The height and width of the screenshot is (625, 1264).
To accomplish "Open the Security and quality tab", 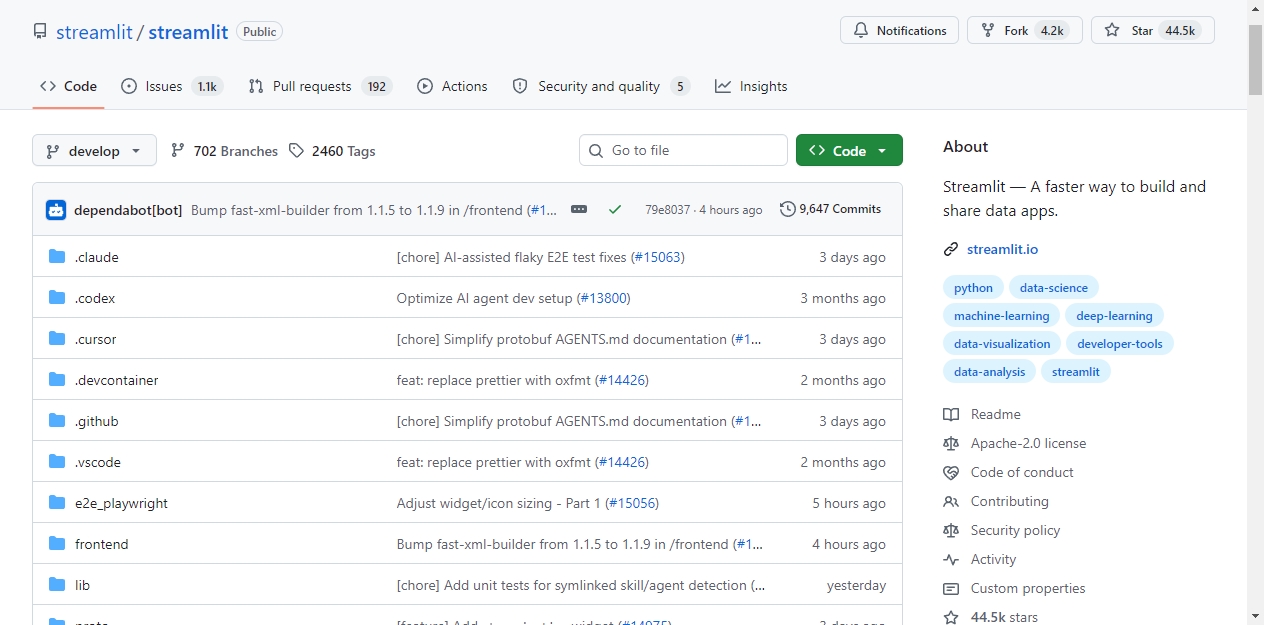I will pos(601,86).
